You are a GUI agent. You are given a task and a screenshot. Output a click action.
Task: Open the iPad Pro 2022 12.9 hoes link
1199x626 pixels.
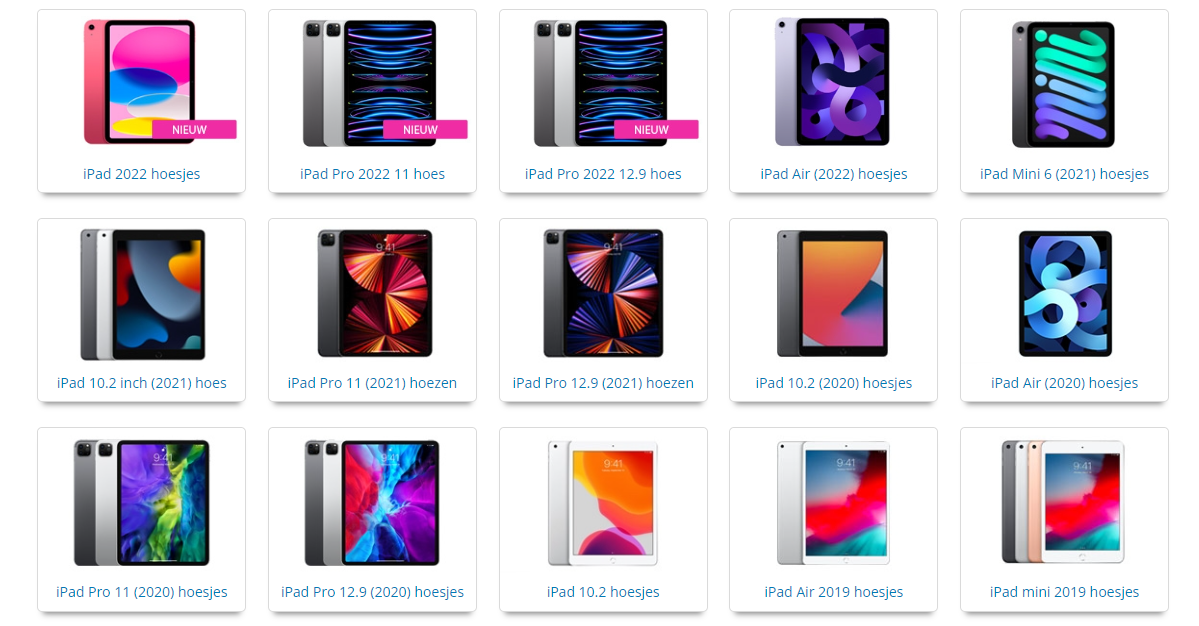603,174
